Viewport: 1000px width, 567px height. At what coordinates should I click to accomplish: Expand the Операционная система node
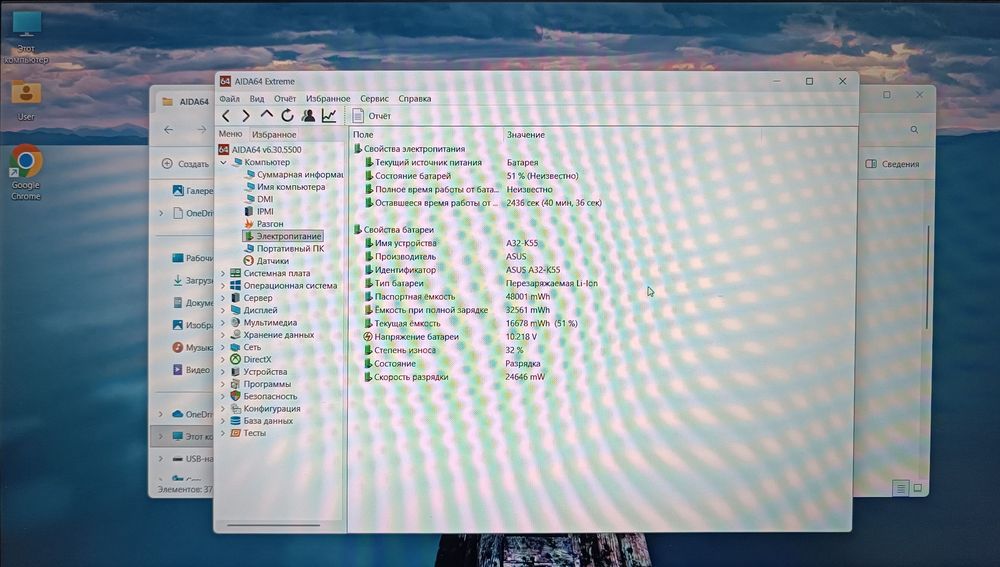pyautogui.click(x=223, y=286)
